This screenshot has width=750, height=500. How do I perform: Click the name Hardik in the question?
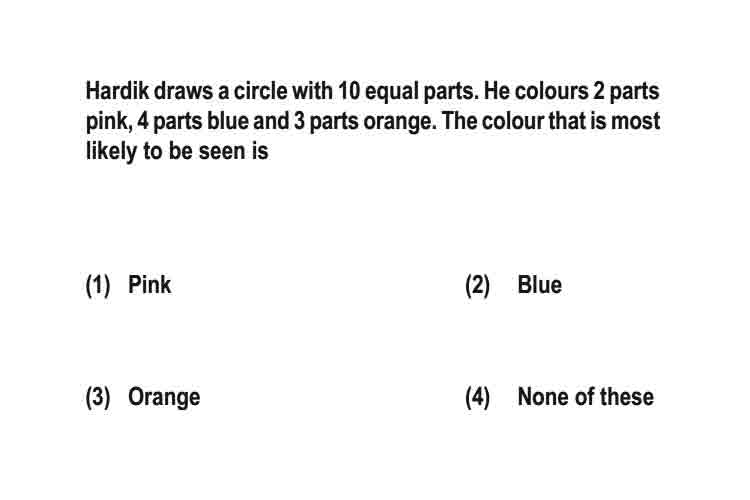(118, 91)
